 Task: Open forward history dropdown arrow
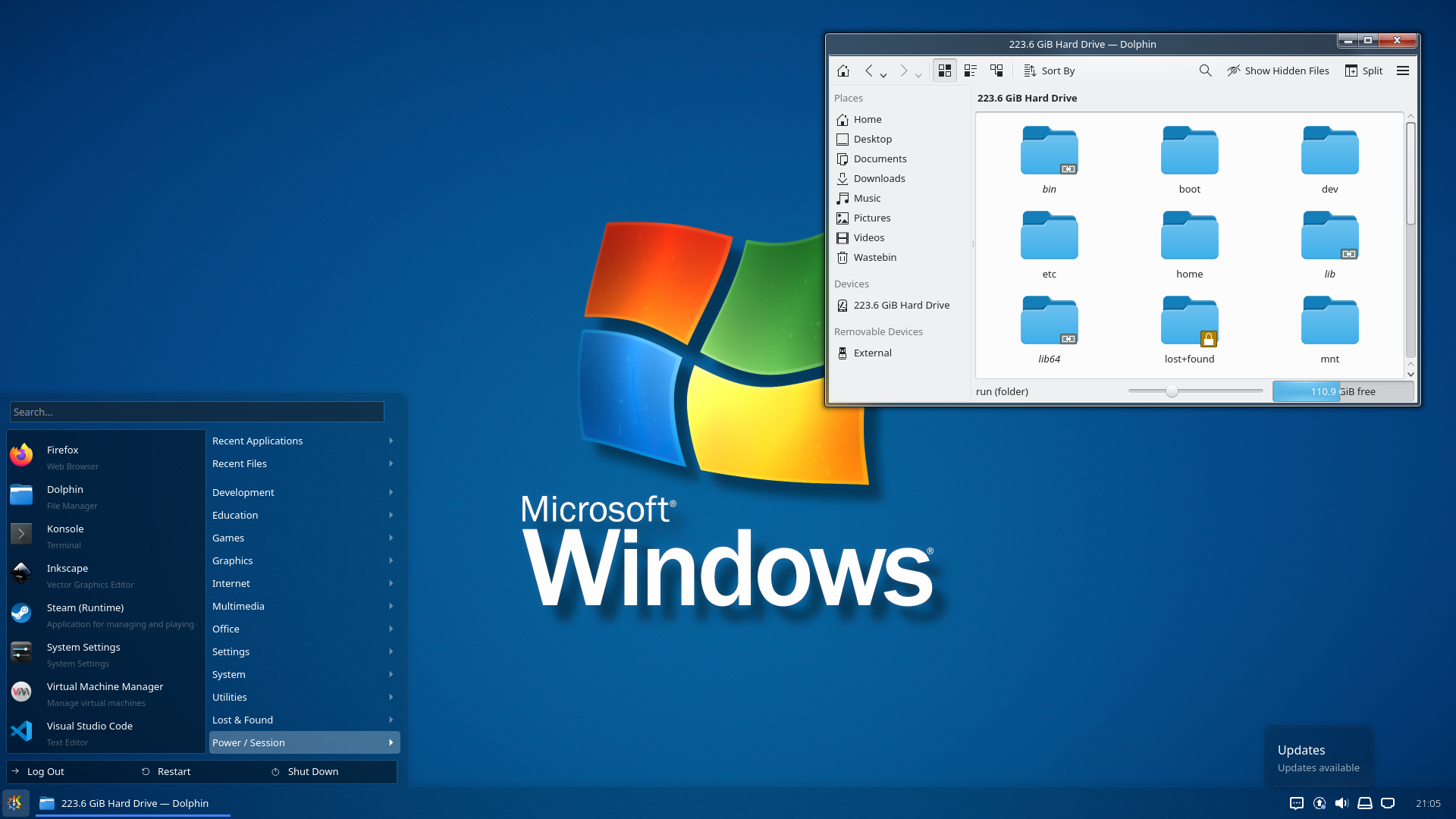coord(918,75)
